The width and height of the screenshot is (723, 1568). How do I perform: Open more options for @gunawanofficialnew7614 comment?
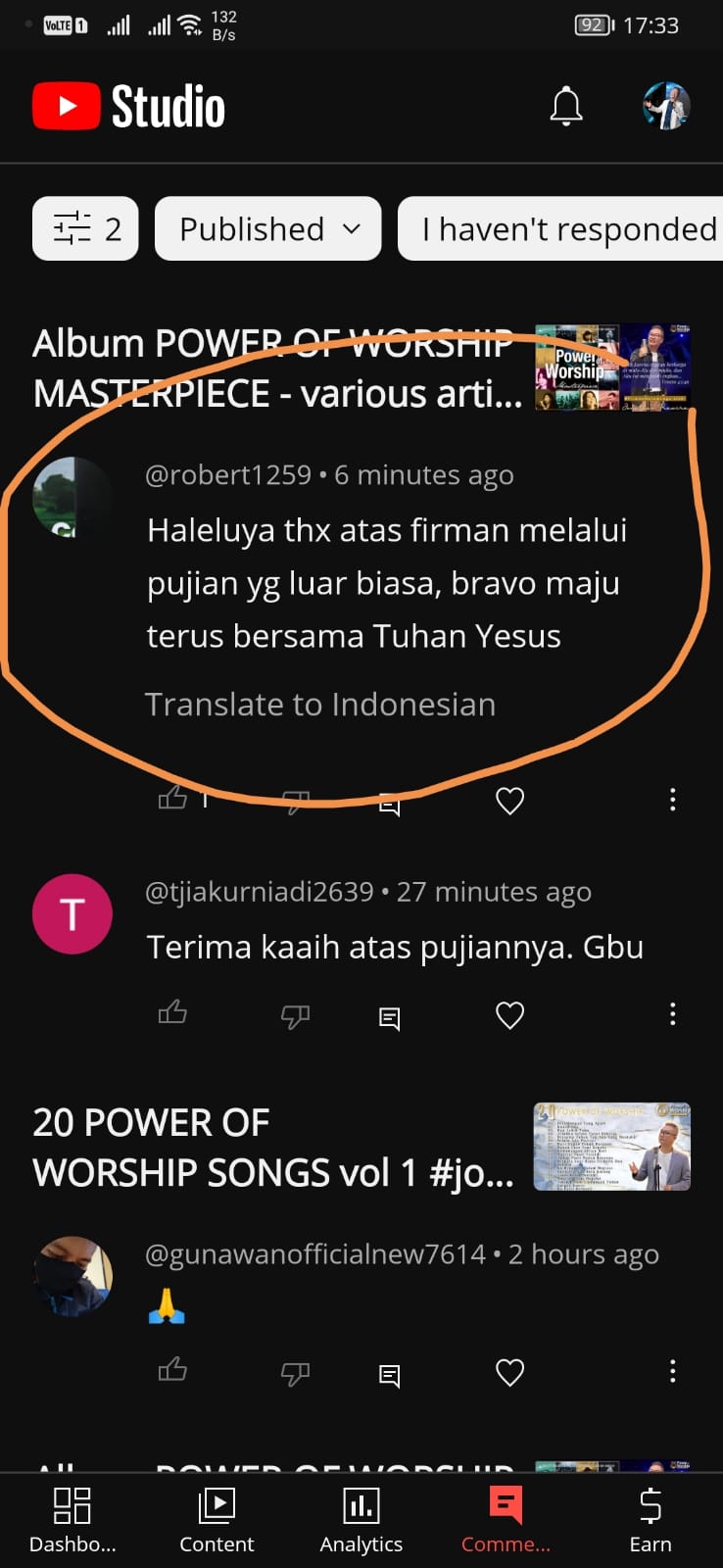pos(672,1371)
